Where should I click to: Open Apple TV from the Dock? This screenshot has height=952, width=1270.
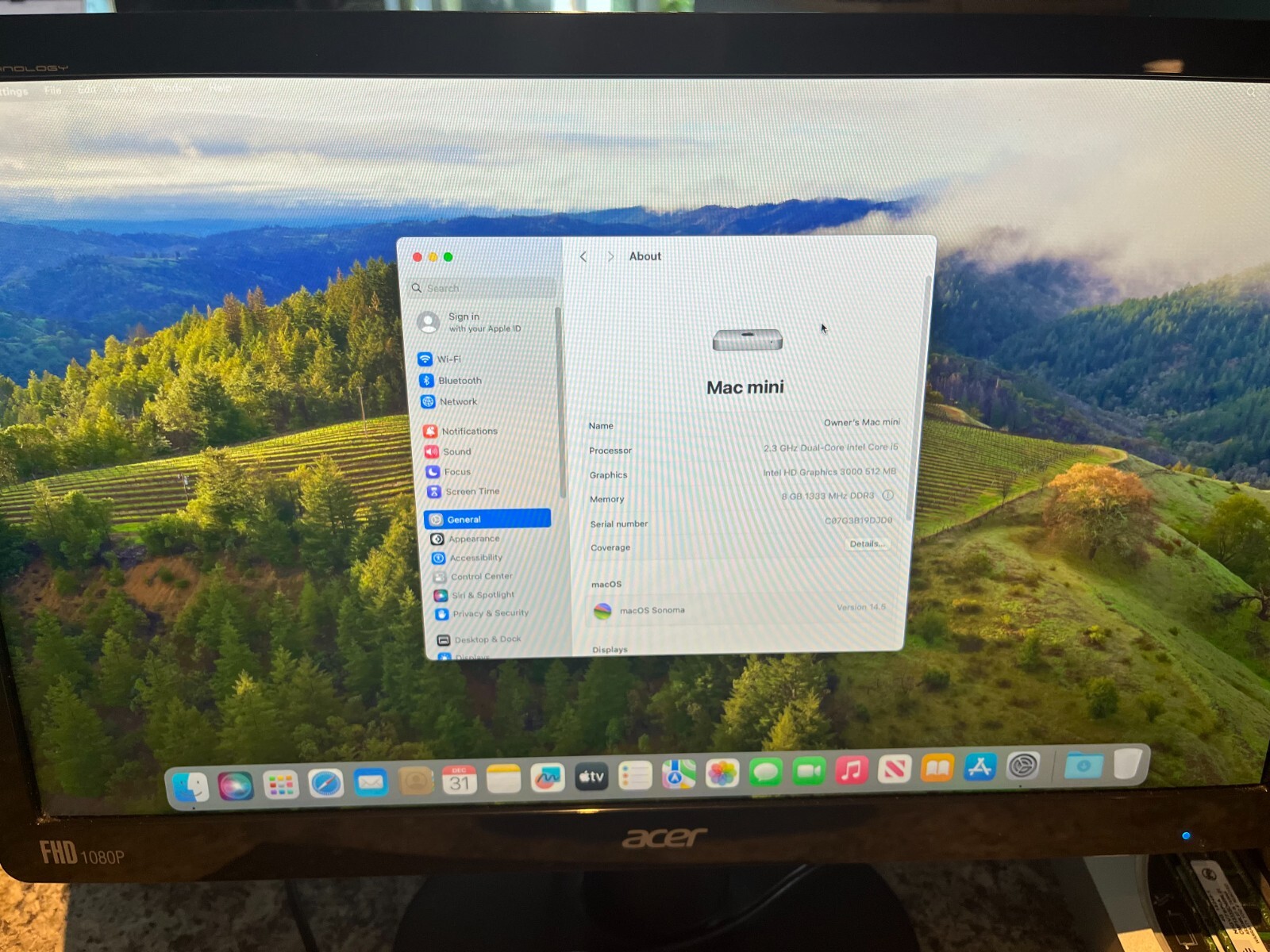coord(591,777)
